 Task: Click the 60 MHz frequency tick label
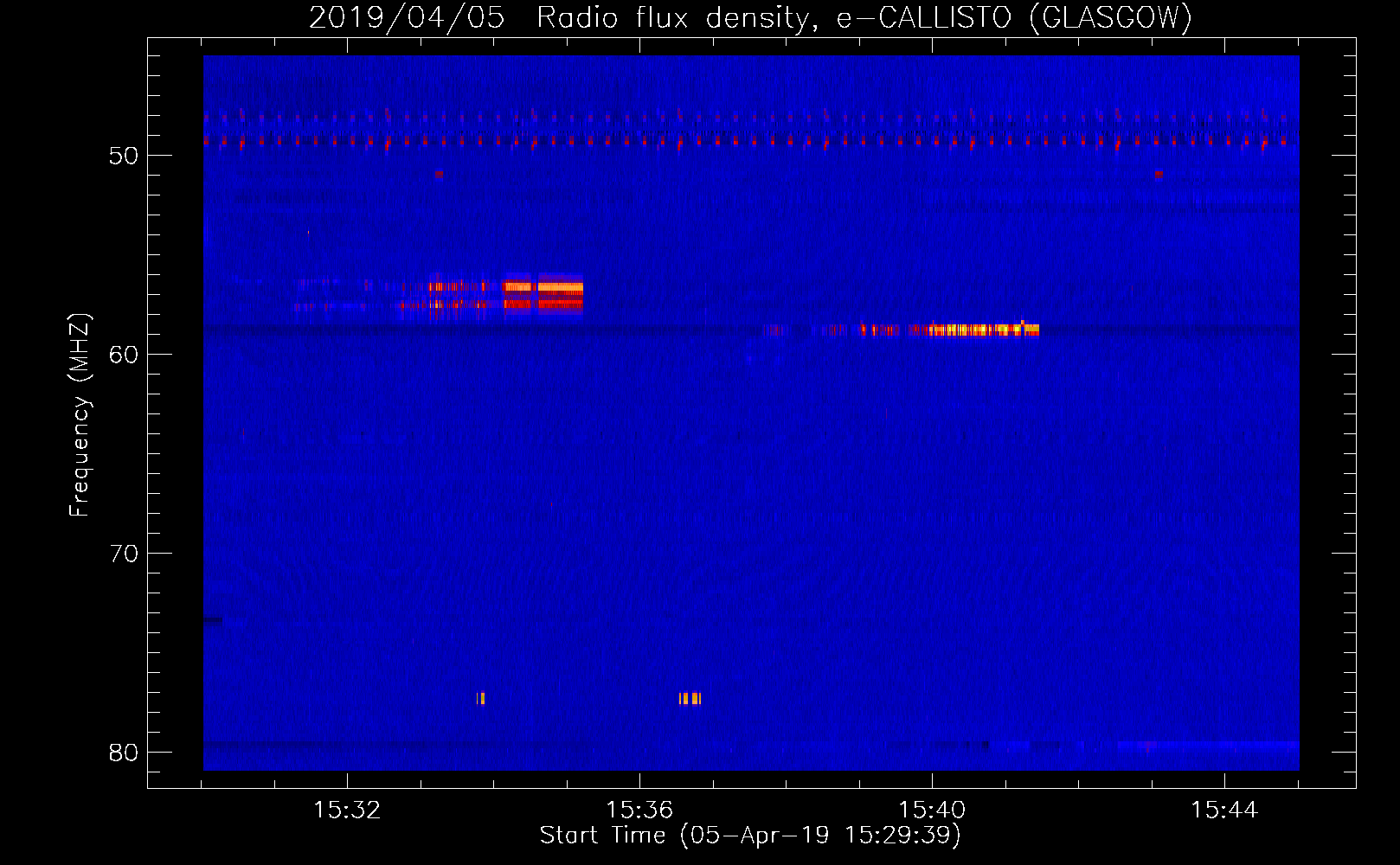[124, 355]
